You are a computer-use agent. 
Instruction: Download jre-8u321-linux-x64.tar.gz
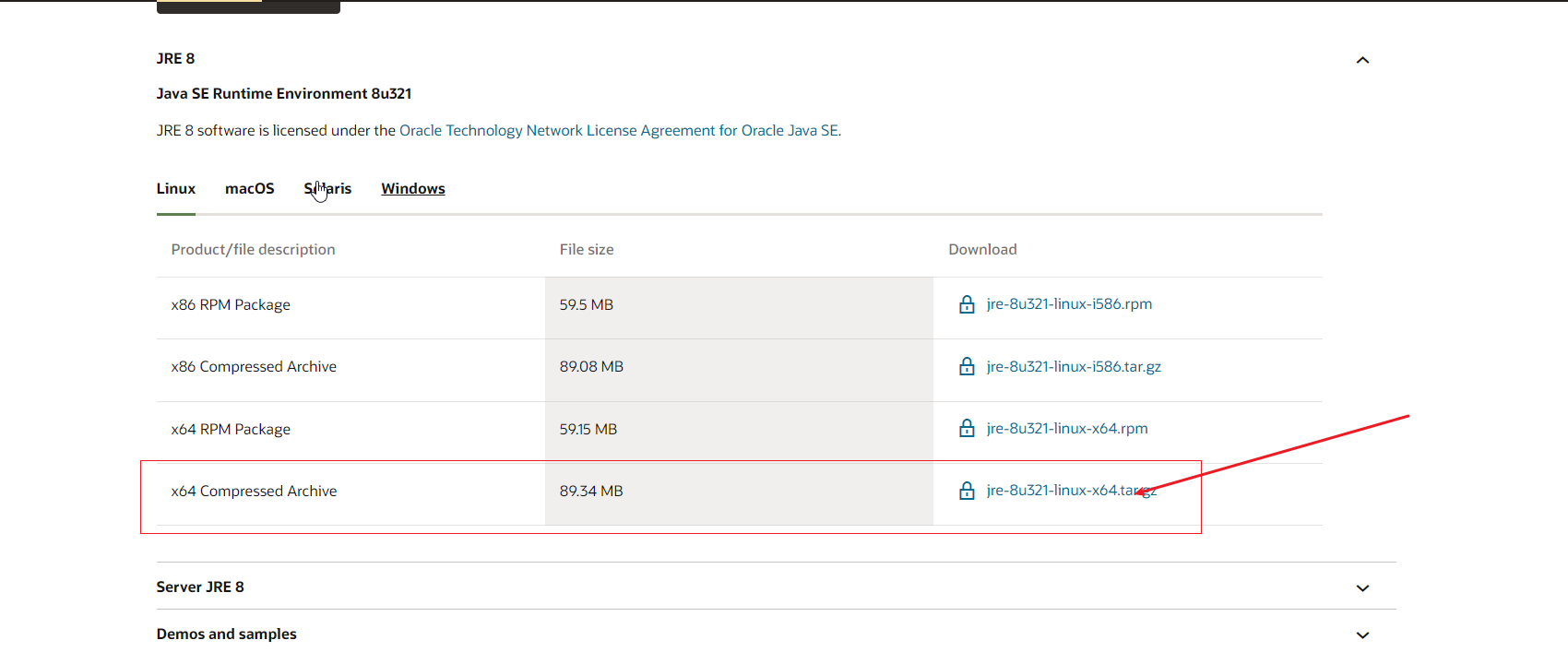(x=1072, y=490)
